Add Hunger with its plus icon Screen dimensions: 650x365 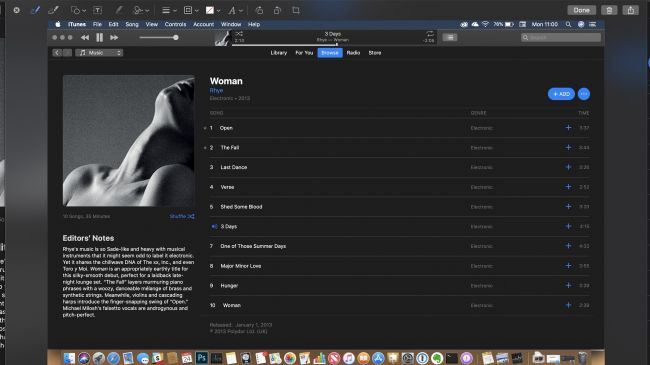pos(568,285)
